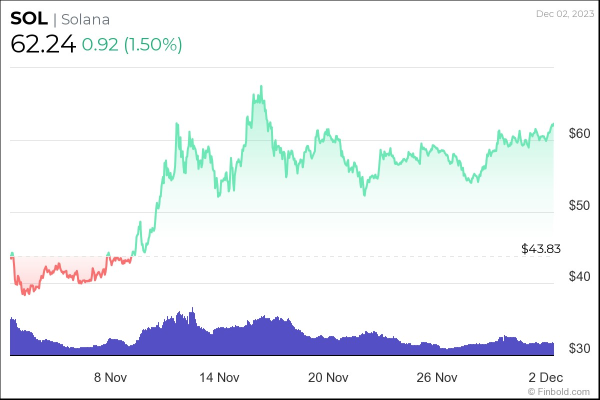Select the 62.24 current price
Image resolution: width=600 pixels, height=400 pixels.
pos(43,44)
